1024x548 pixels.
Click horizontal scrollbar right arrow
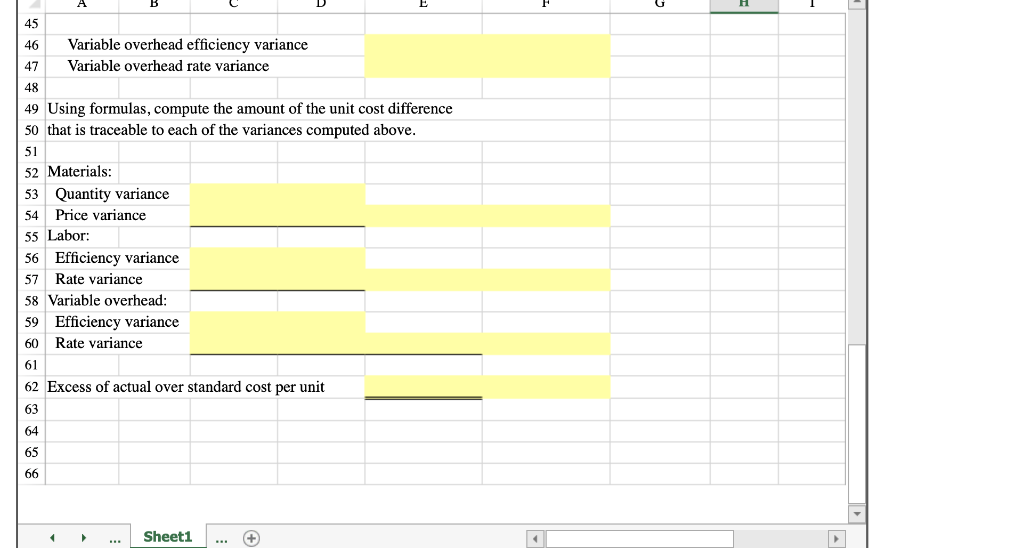click(837, 539)
